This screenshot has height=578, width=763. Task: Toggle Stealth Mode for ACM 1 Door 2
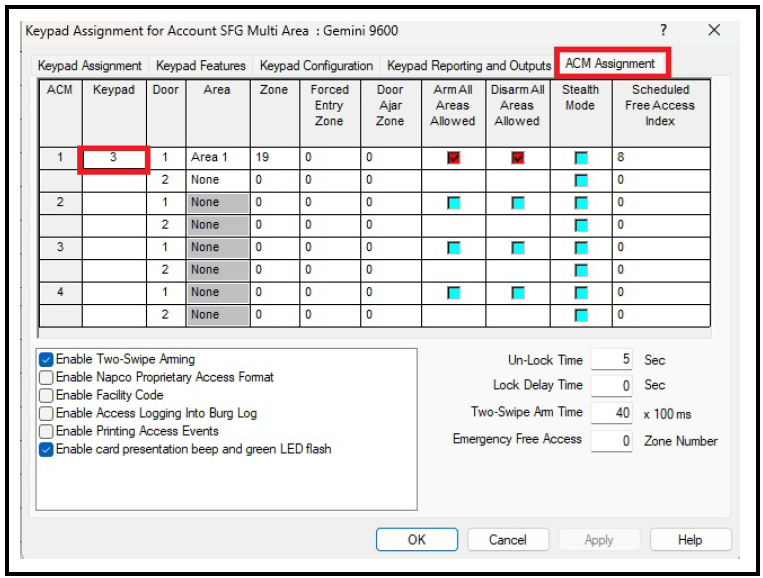[581, 181]
